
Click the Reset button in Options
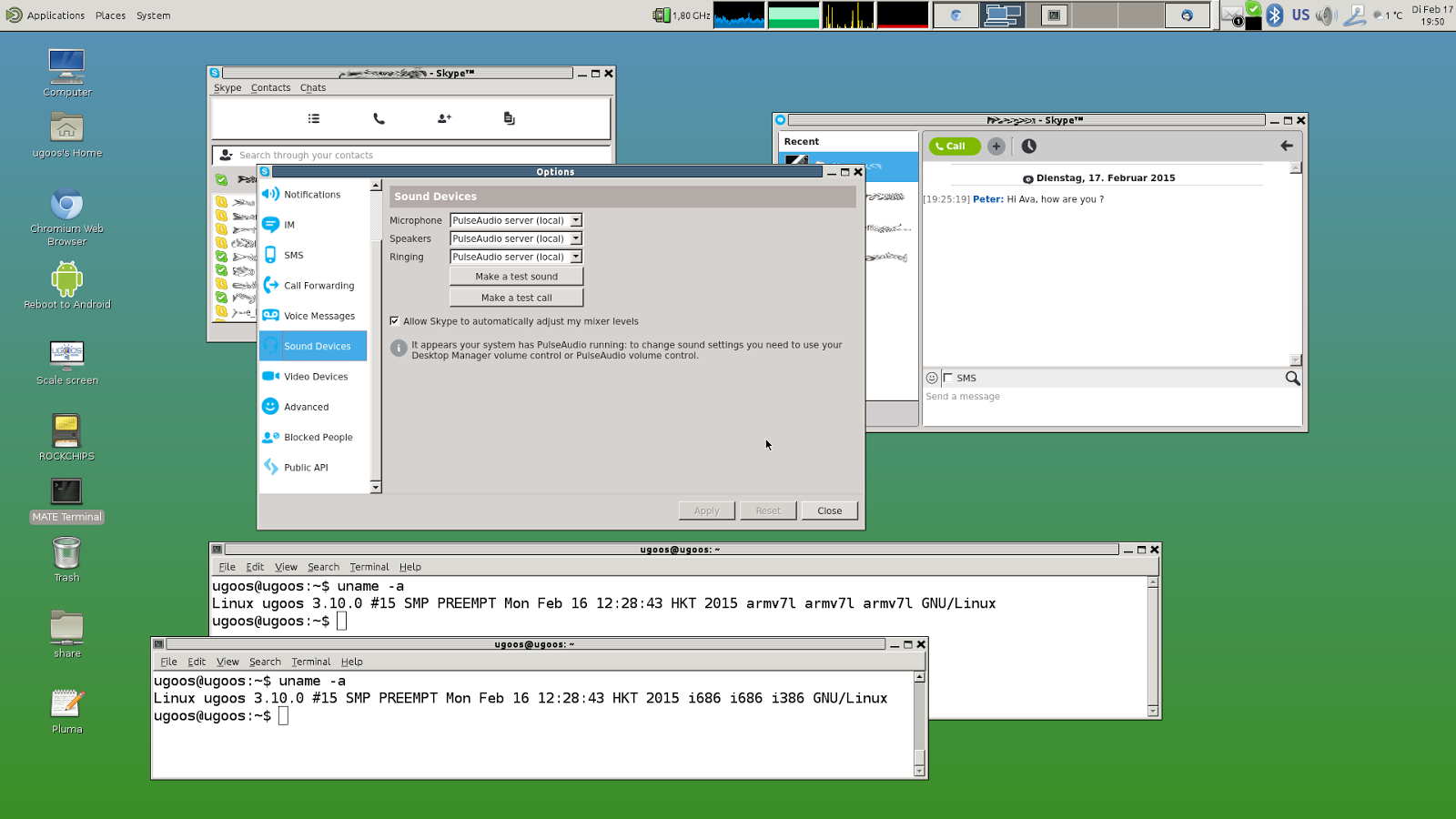(768, 511)
